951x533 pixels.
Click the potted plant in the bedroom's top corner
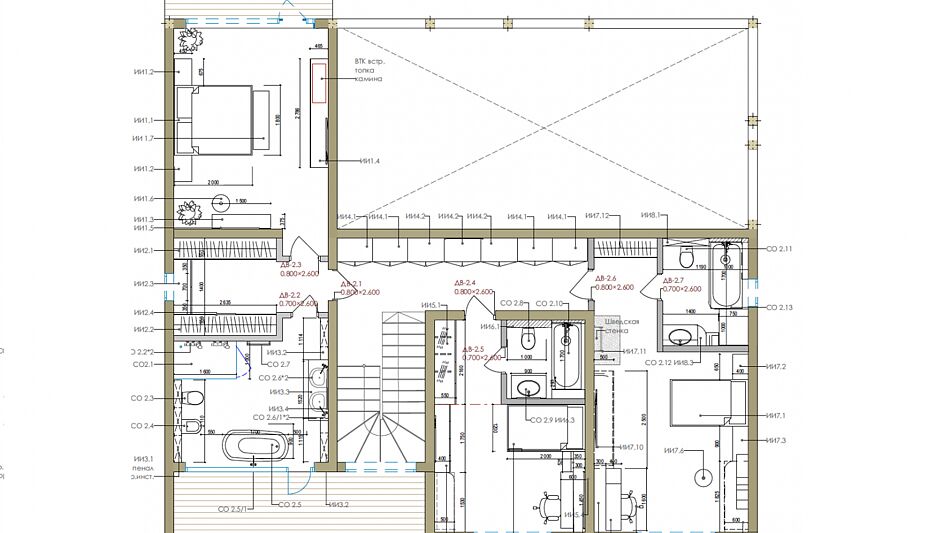pos(190,41)
